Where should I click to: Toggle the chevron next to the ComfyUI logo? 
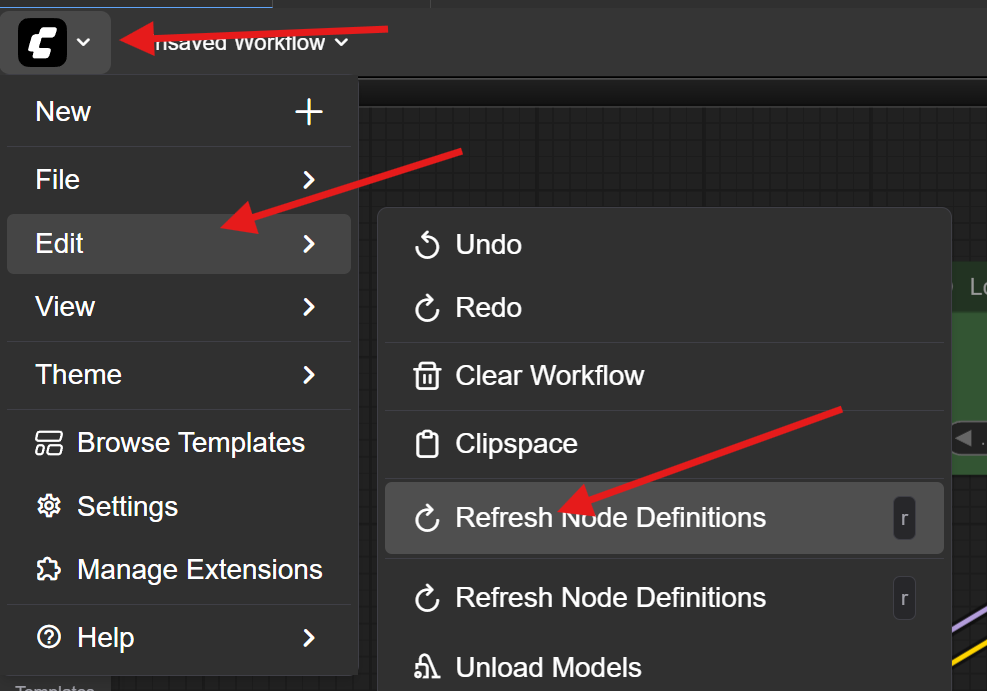(84, 42)
